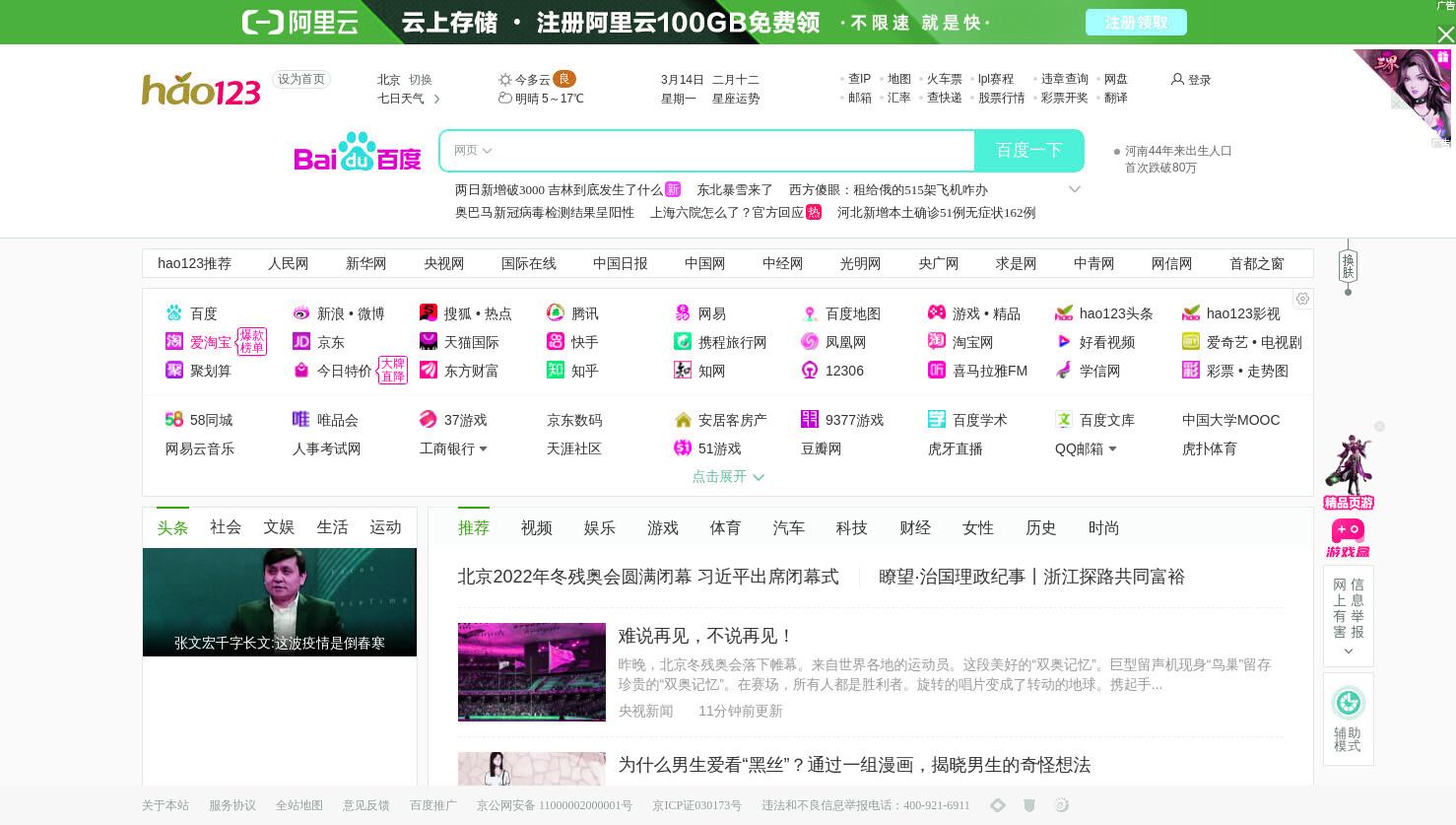Click the hao123 logo

[x=201, y=90]
